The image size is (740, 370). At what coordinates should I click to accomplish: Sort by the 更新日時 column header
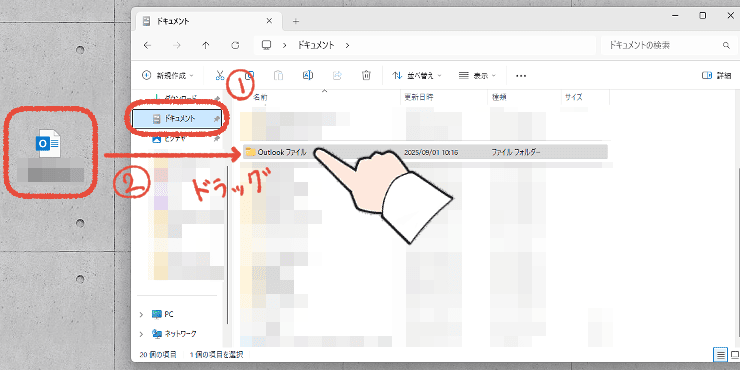coord(419,97)
